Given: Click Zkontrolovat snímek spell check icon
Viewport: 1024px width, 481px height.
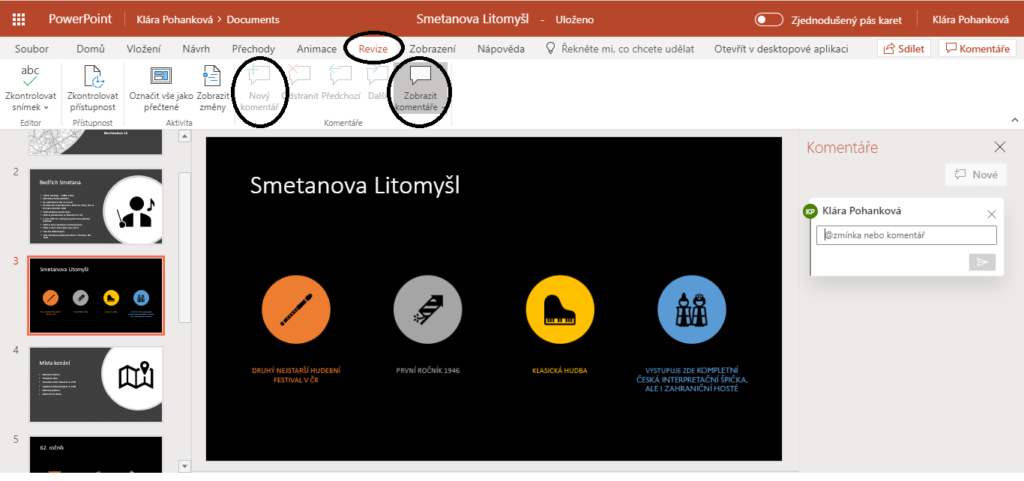Looking at the screenshot, I should tap(30, 78).
